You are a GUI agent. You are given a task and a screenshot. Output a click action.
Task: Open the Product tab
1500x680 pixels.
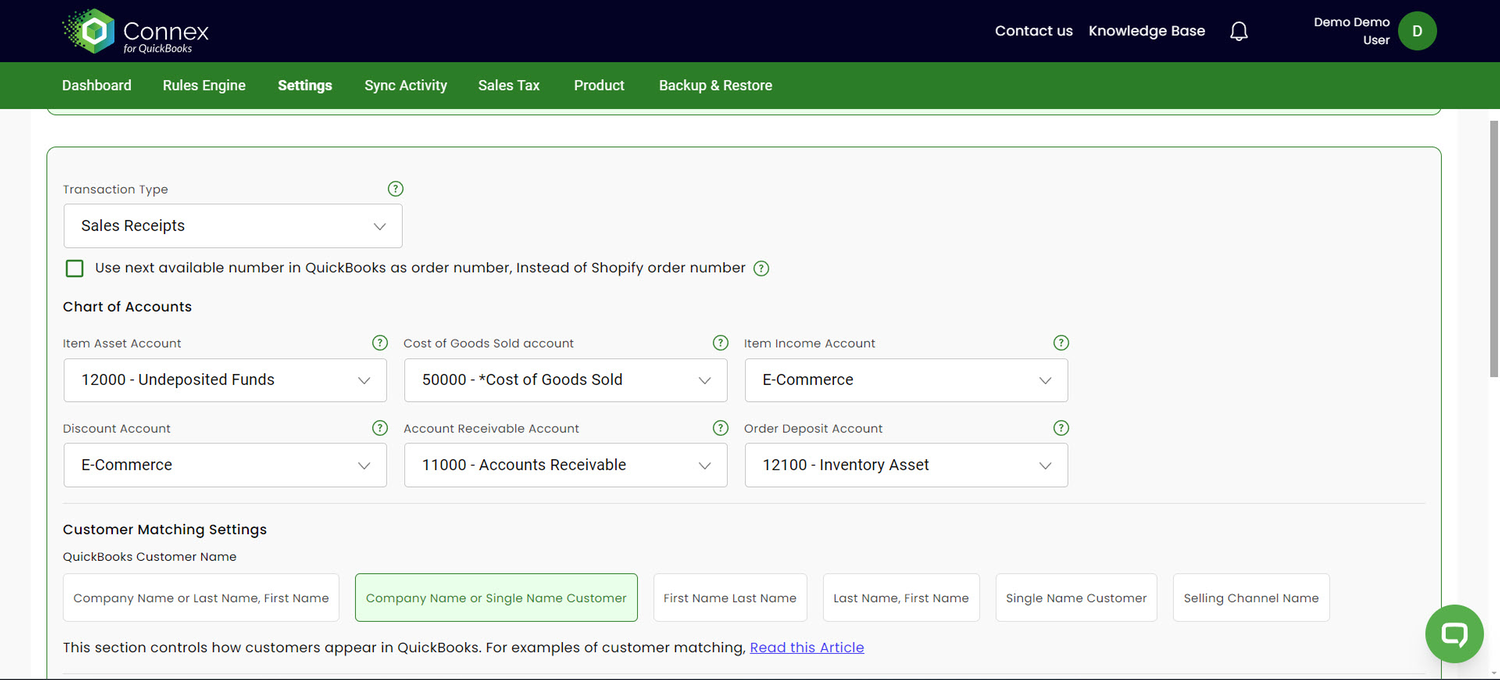click(599, 85)
